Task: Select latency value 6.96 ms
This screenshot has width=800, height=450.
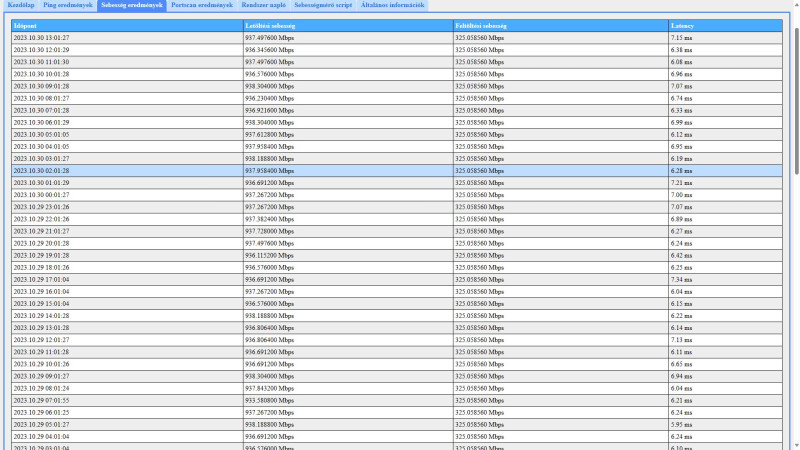Action: (x=682, y=74)
